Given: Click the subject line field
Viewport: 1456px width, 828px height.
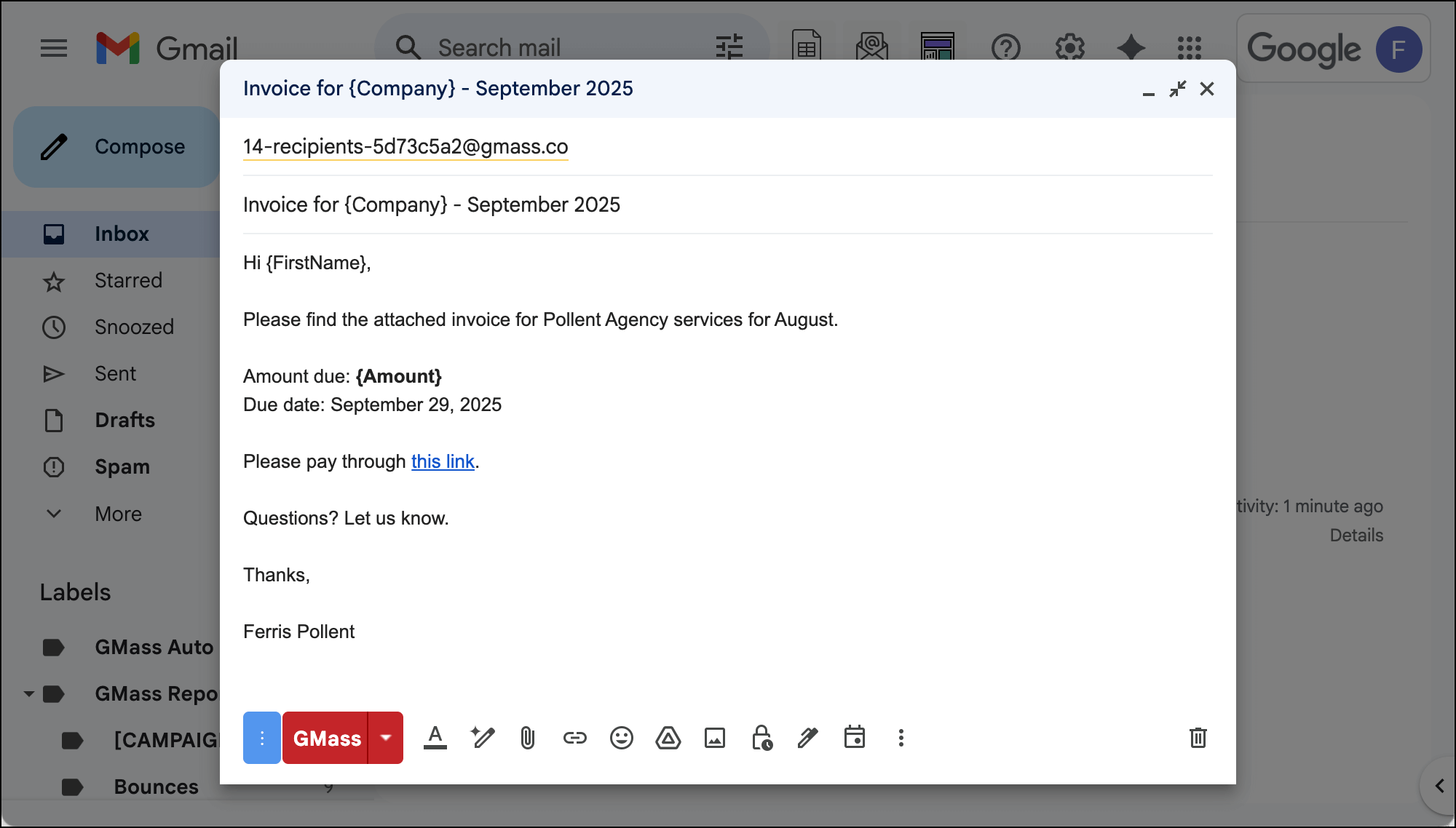Looking at the screenshot, I should [655, 204].
